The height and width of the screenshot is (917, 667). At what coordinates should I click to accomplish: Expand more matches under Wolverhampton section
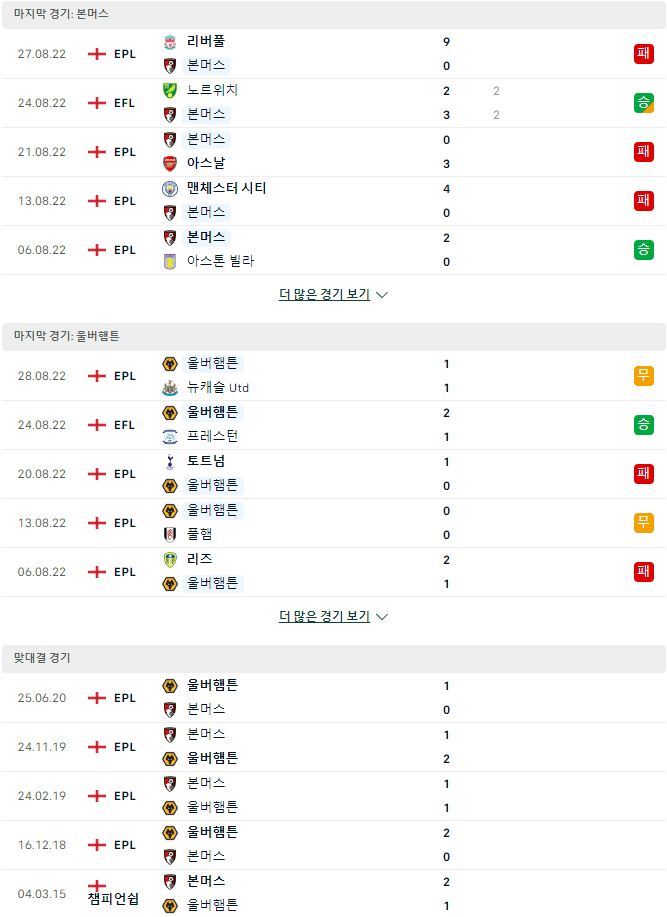(x=324, y=616)
